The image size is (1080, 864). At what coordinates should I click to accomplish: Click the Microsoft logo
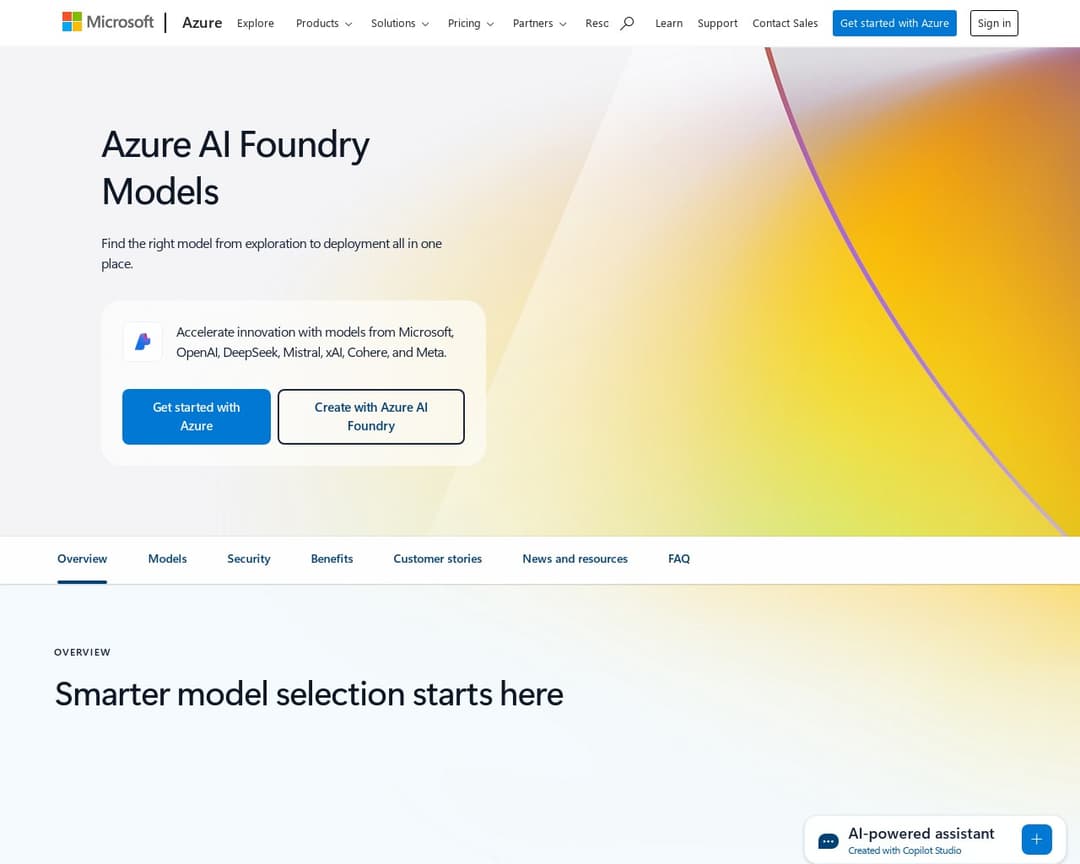coord(108,22)
